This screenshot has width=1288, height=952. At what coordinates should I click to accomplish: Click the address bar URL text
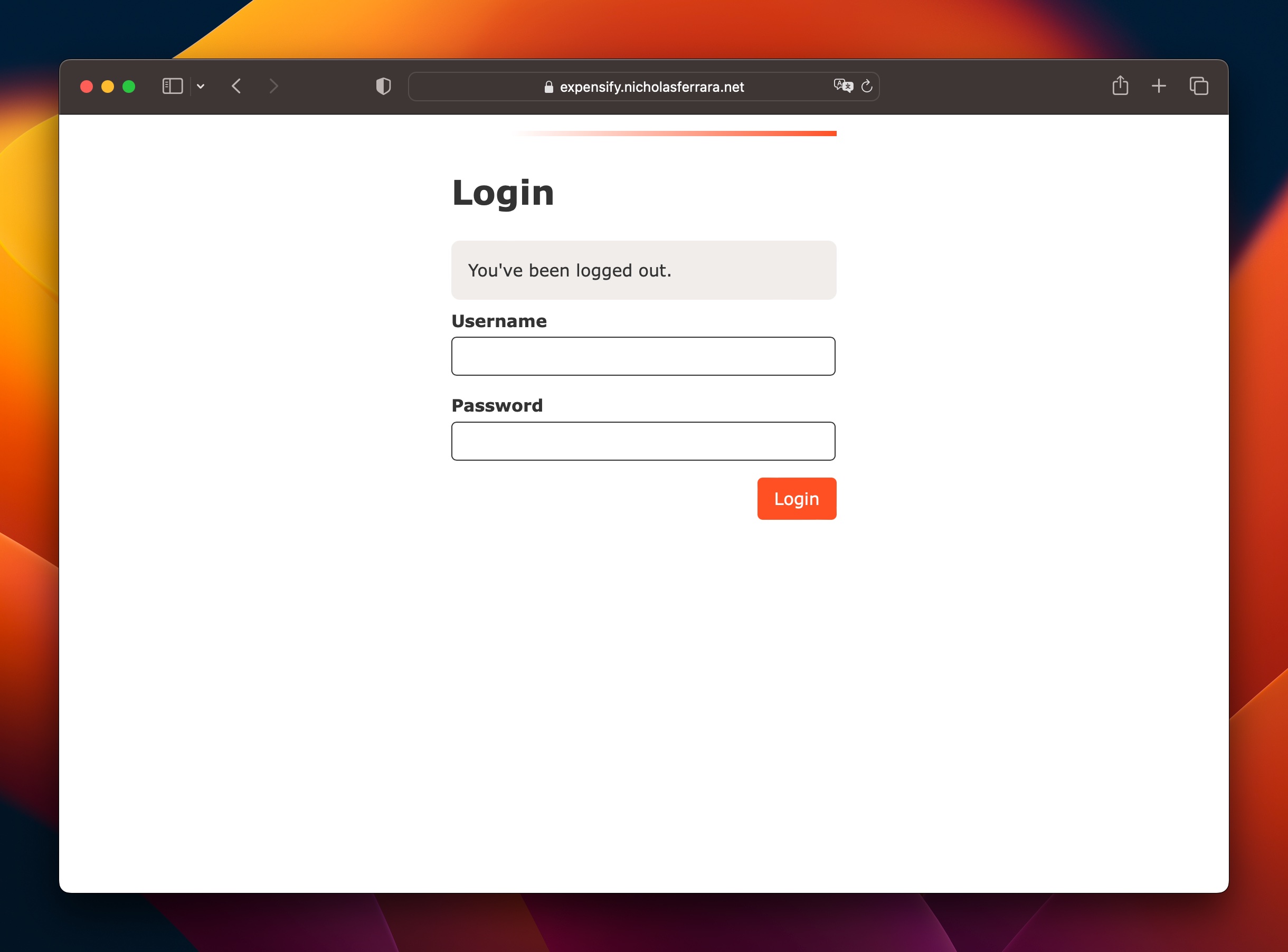[x=651, y=87]
